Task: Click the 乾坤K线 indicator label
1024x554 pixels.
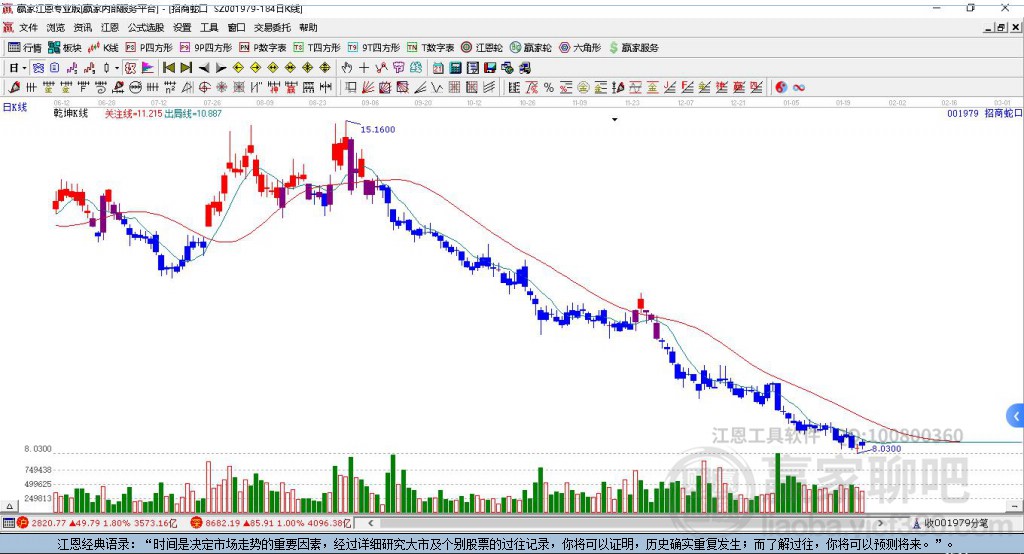Action: pyautogui.click(x=71, y=113)
